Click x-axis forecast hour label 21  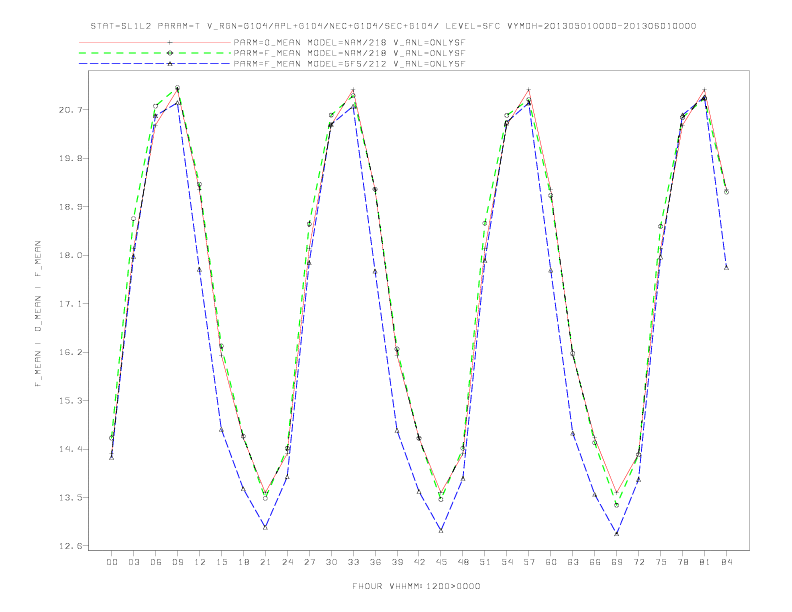pos(265,562)
